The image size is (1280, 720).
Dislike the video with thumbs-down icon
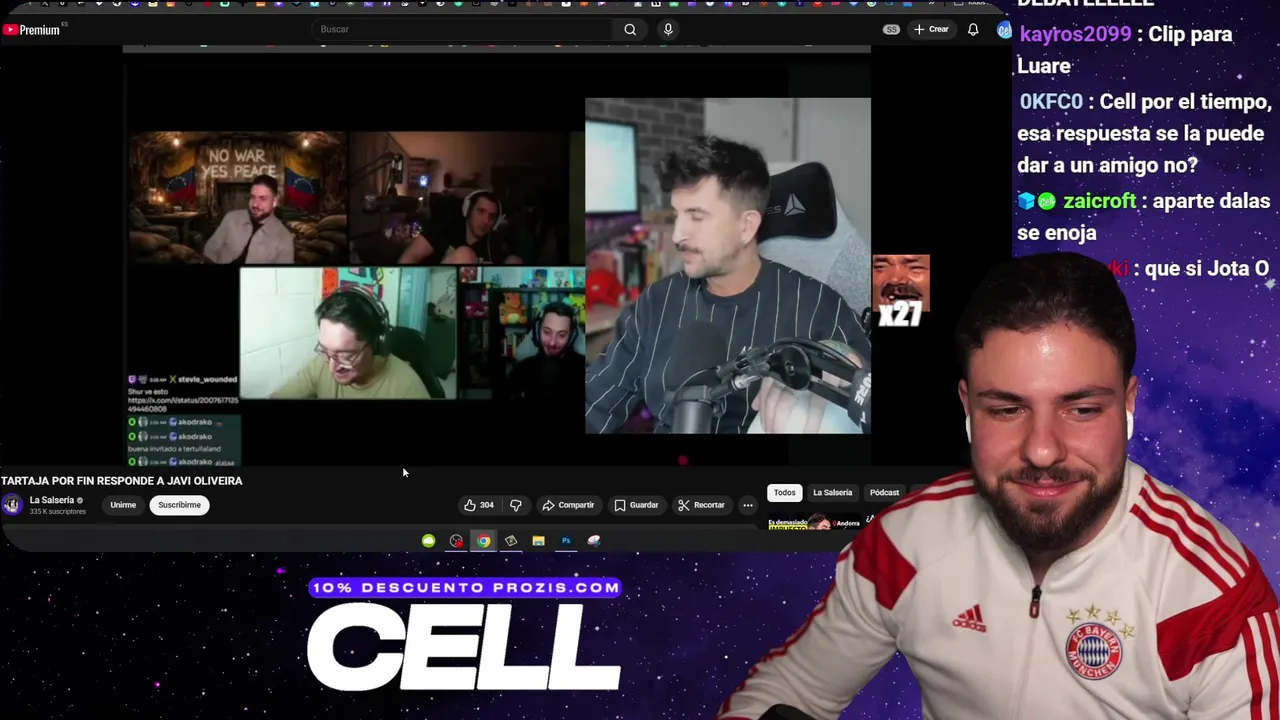pos(516,505)
